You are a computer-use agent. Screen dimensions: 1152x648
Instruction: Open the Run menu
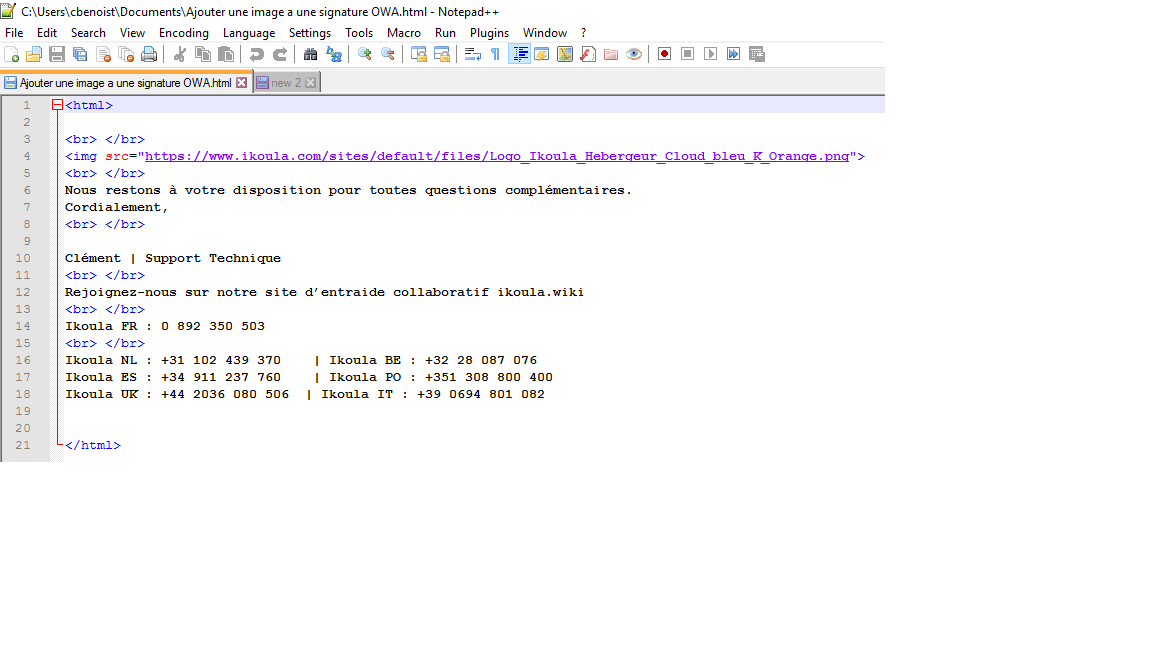pyautogui.click(x=445, y=33)
